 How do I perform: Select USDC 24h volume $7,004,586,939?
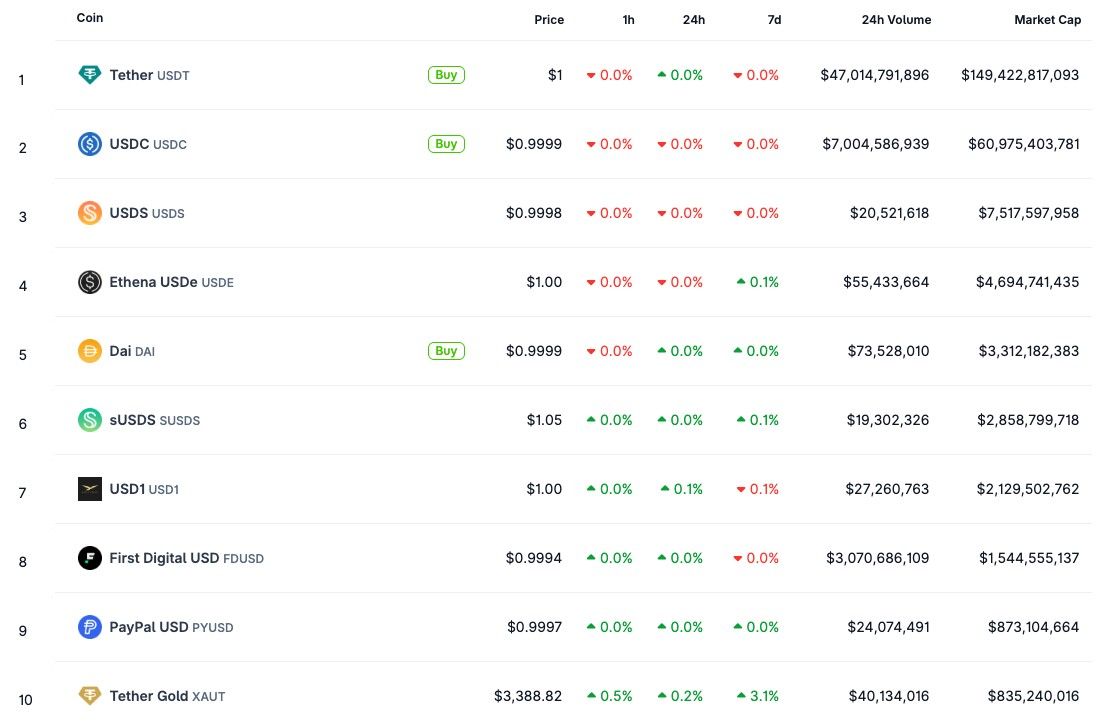[875, 144]
